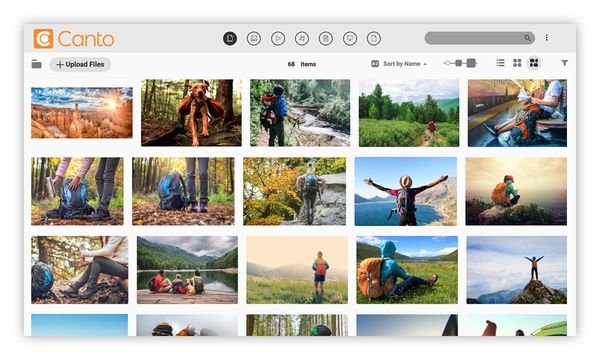The width and height of the screenshot is (600, 360).
Task: Switch to small grid view
Action: tap(517, 63)
